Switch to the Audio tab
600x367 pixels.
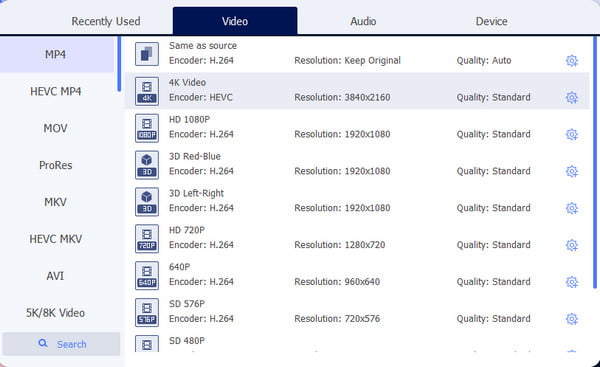click(363, 21)
